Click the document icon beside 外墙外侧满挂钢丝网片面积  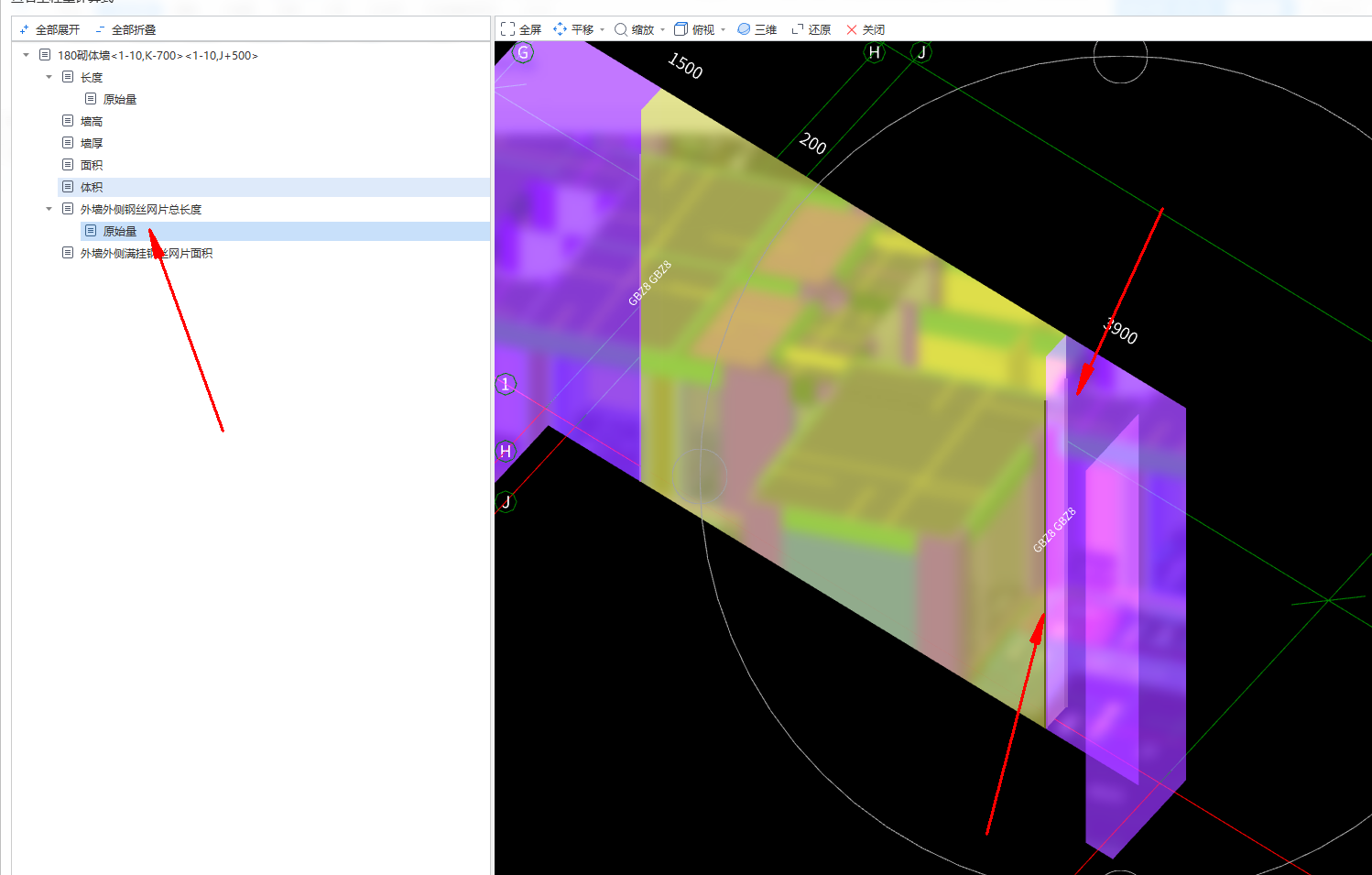pos(68,253)
